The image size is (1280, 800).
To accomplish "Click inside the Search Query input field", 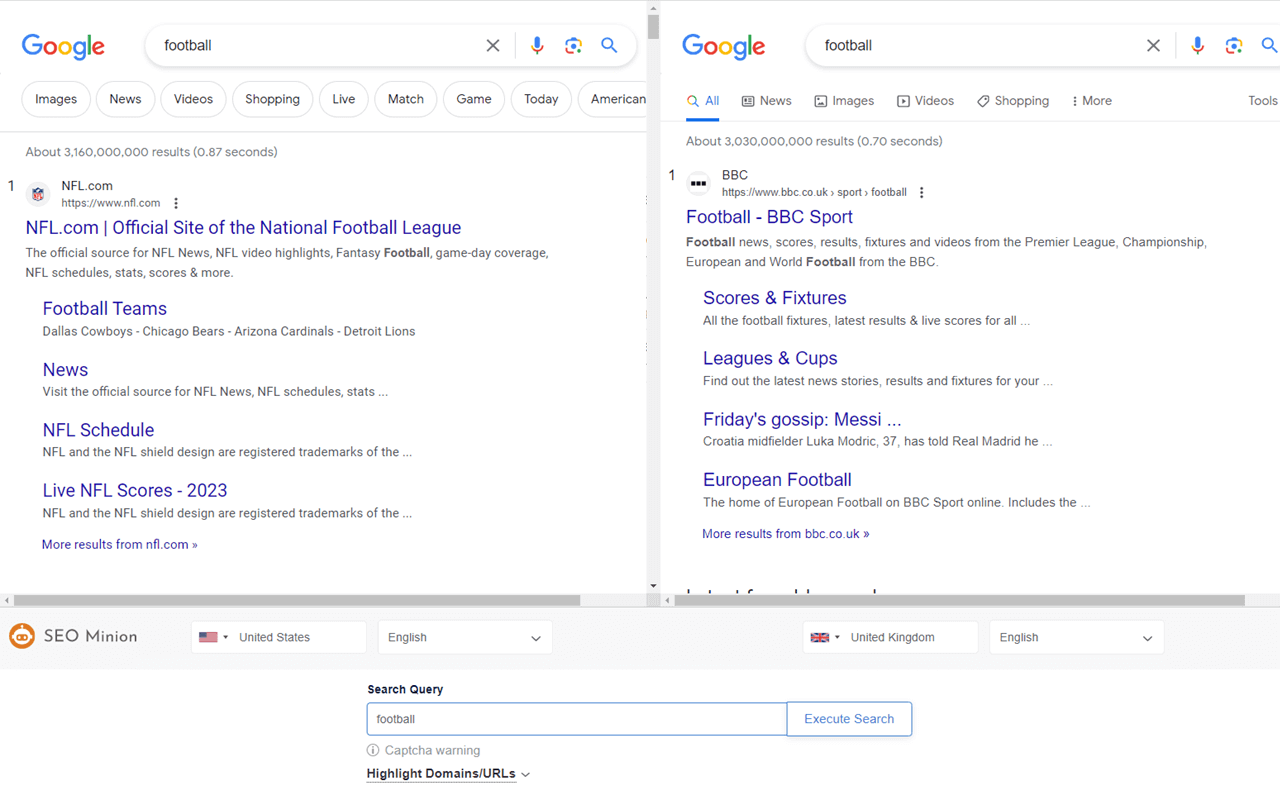I will coord(576,718).
